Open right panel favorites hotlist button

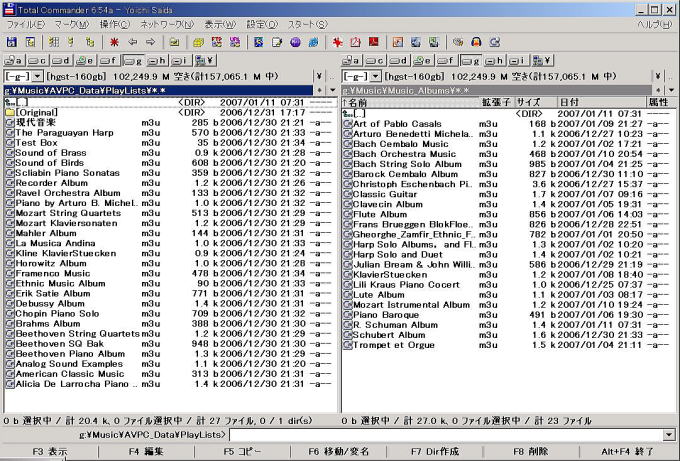point(658,90)
